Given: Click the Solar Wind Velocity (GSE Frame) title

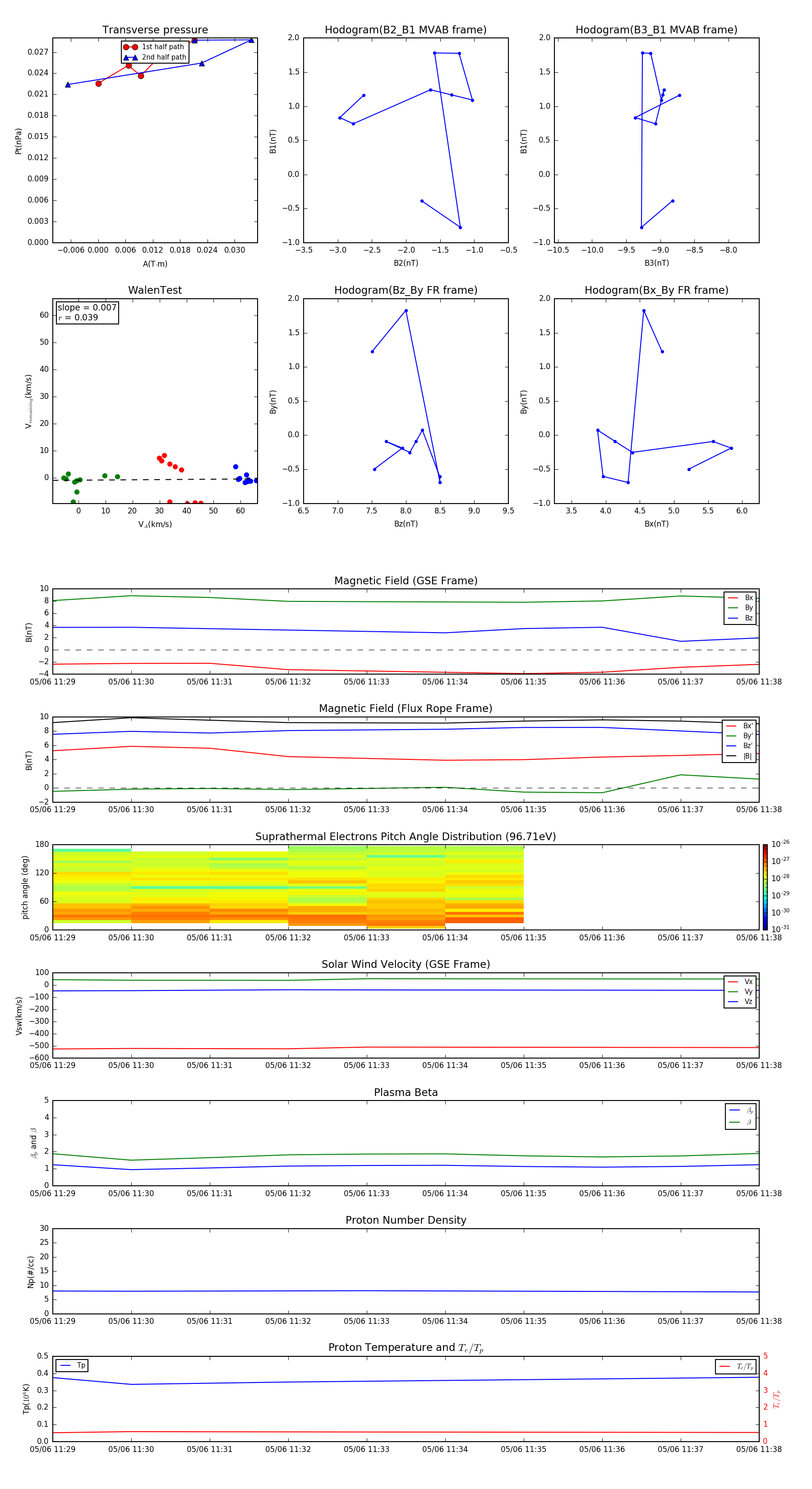Looking at the screenshot, I should pos(406,965).
